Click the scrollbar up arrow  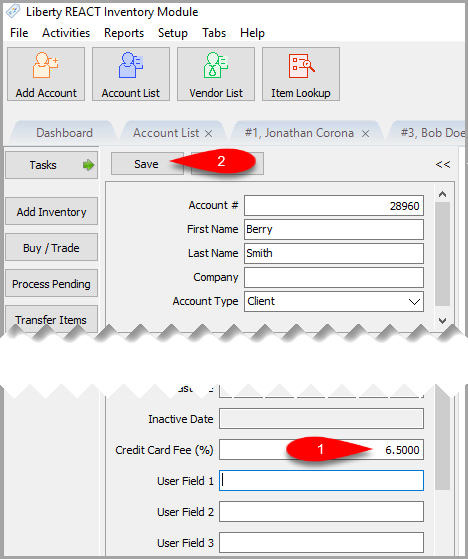coord(442,195)
